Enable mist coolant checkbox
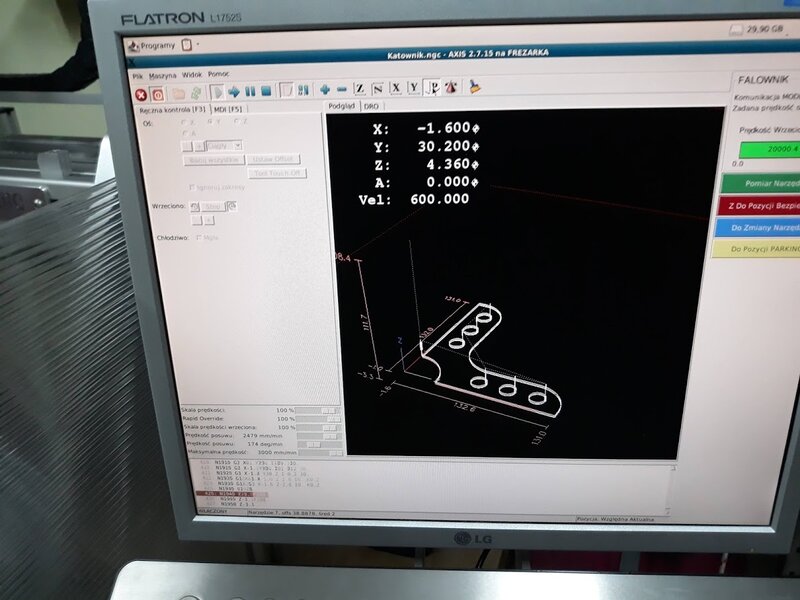This screenshot has height=600, width=800. tap(199, 238)
